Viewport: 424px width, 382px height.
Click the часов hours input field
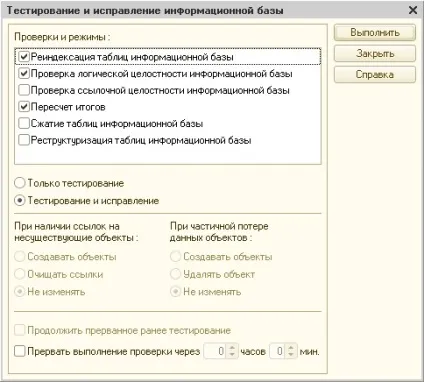coord(215,351)
